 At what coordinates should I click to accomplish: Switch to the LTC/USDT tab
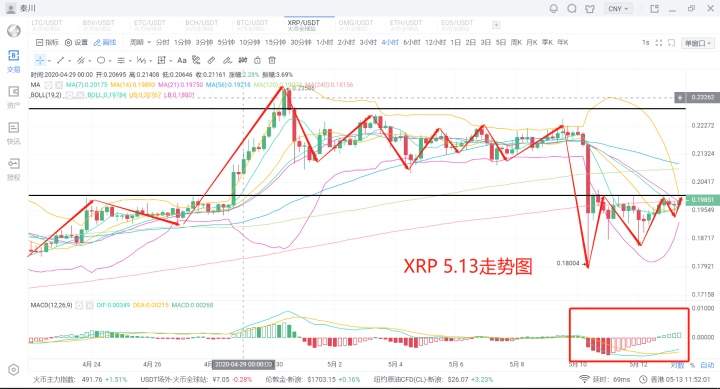[x=47, y=25]
